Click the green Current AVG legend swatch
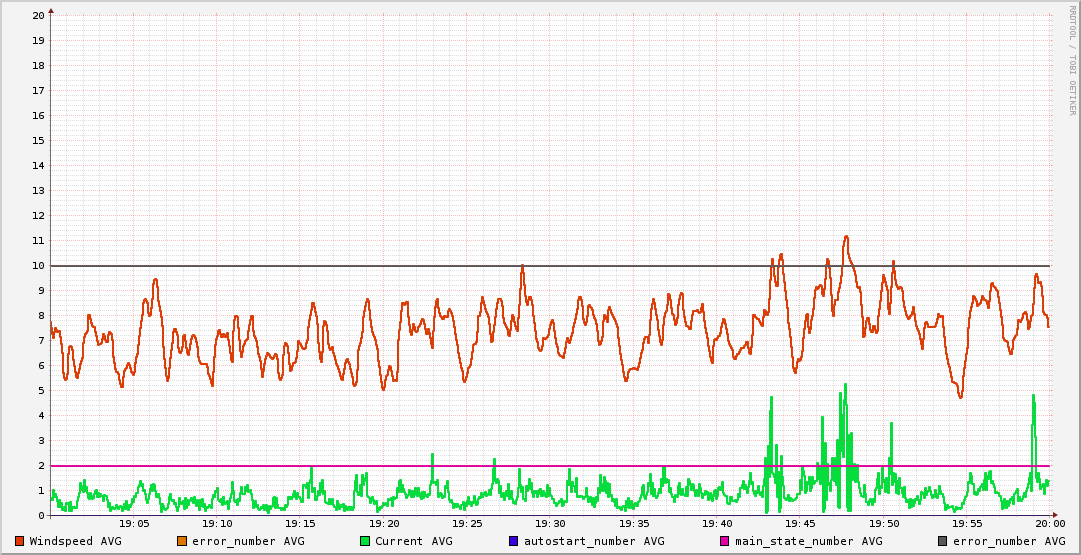1081x555 pixels. point(365,541)
